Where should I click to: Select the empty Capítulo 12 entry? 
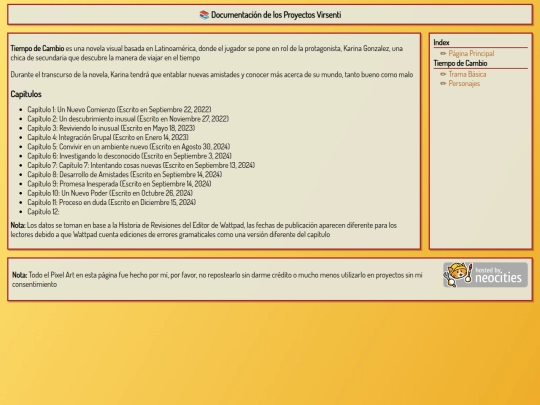43,212
